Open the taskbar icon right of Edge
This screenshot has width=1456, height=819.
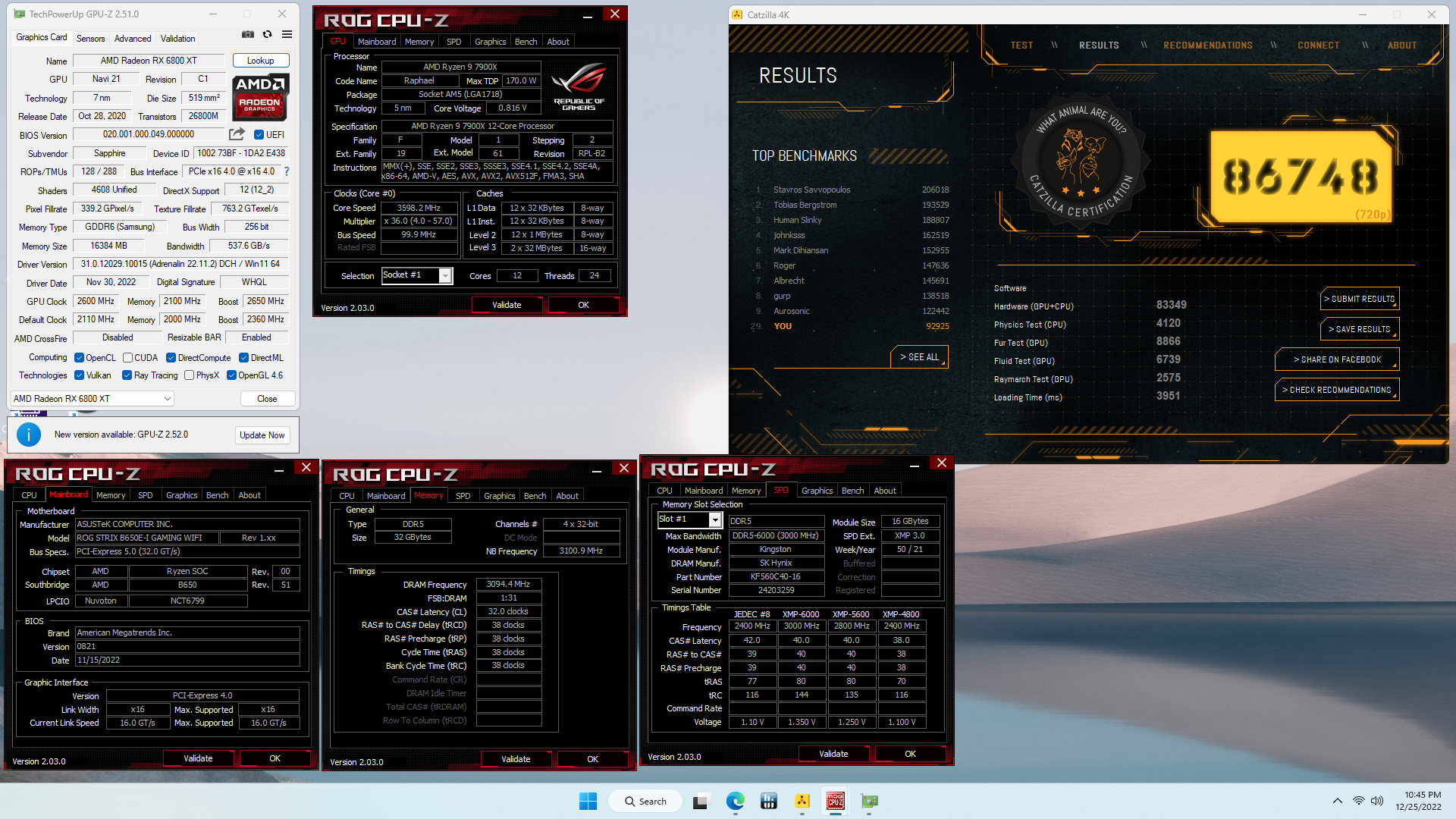pyautogui.click(x=768, y=801)
